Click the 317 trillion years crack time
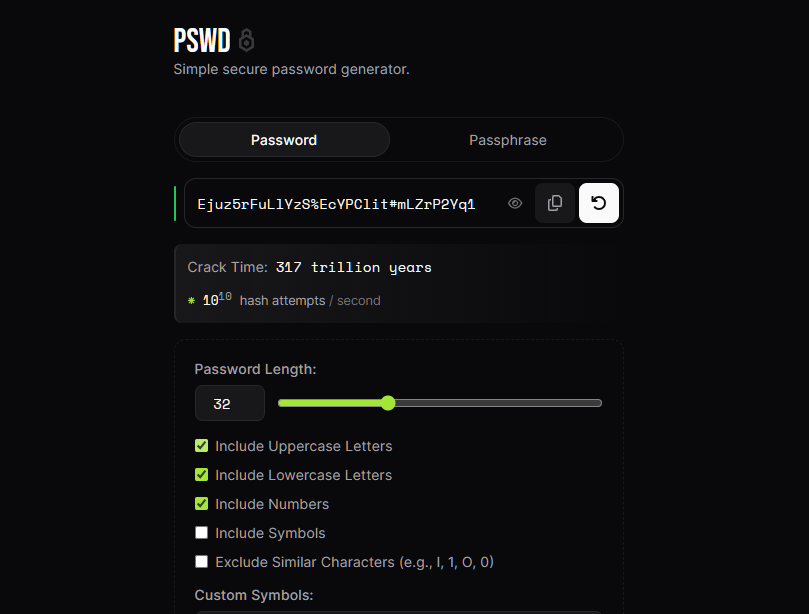Image resolution: width=809 pixels, height=614 pixels. pos(353,267)
